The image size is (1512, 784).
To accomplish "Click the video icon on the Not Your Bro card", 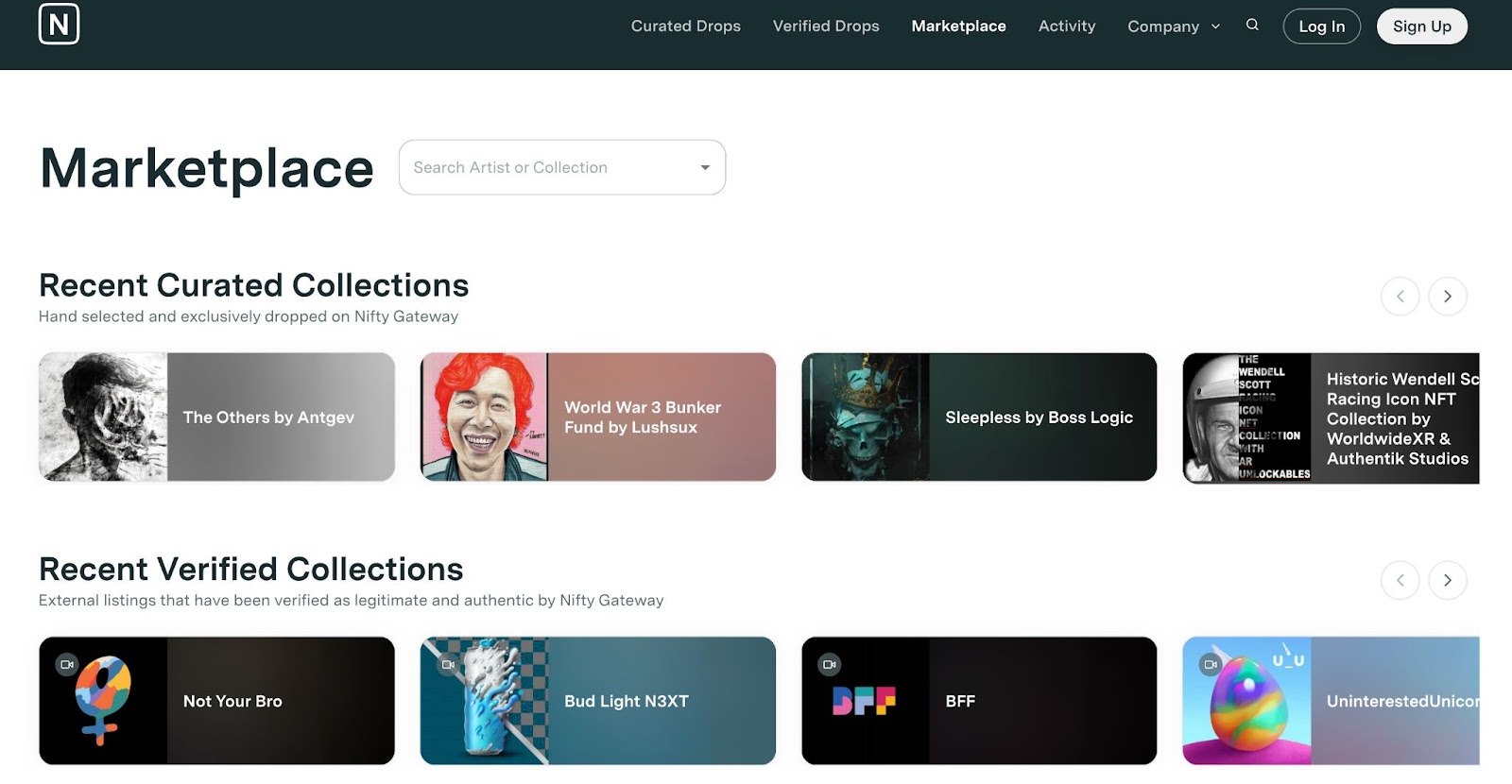I will point(66,664).
